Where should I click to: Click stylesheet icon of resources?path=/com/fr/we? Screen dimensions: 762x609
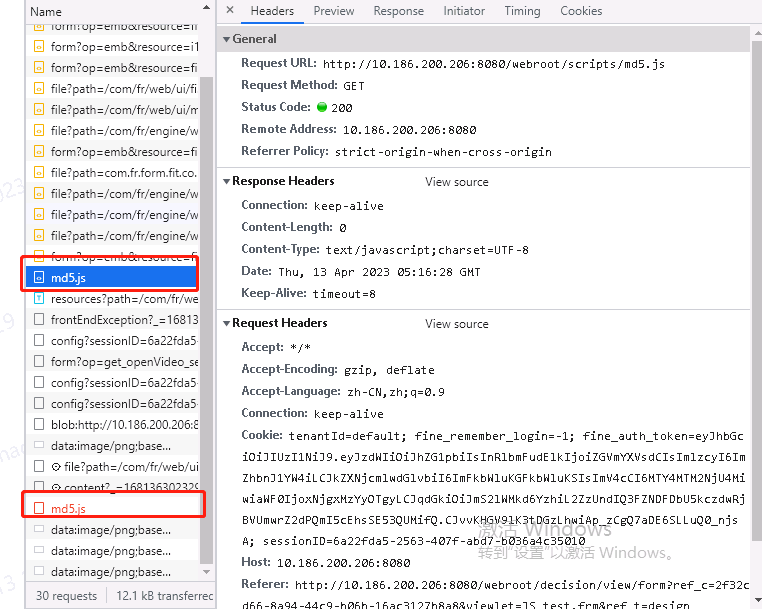39,298
